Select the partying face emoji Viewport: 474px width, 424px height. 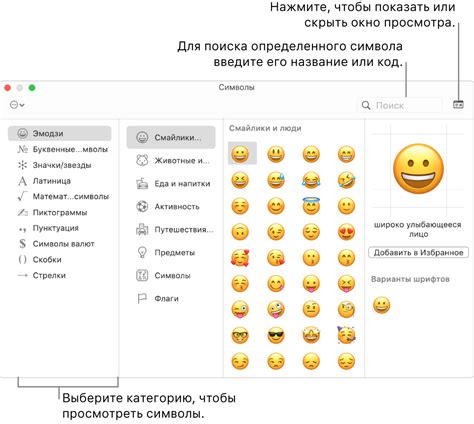click(x=346, y=335)
